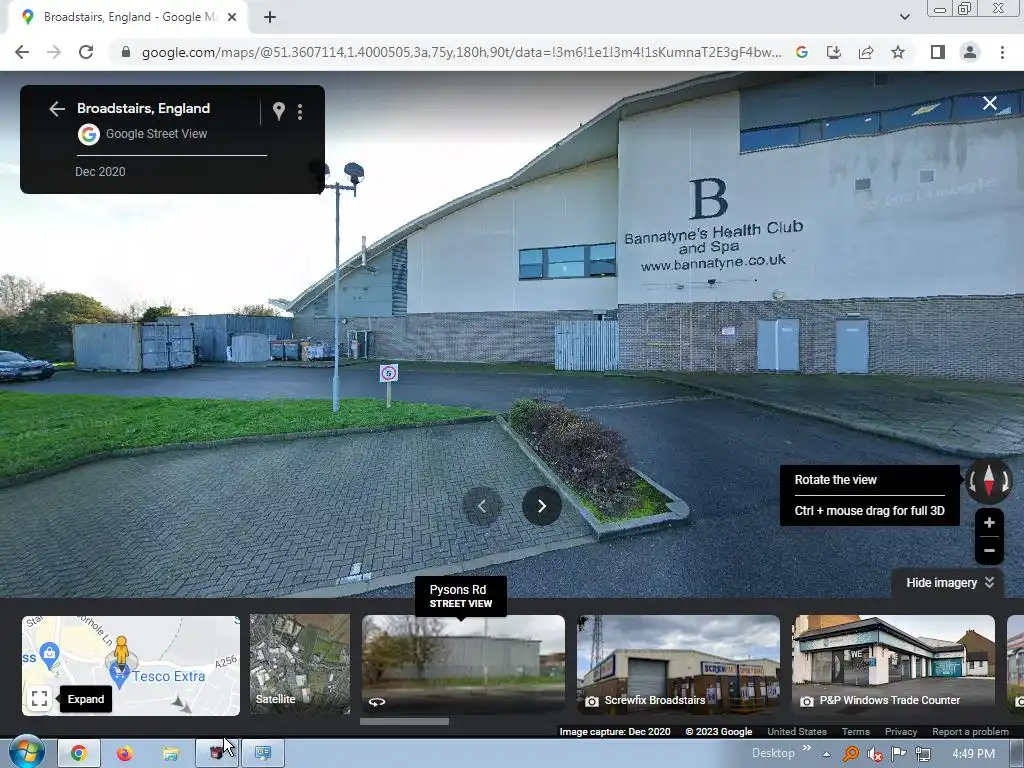Click the install app icon in address bar
This screenshot has height=768, width=1024.
point(834,52)
